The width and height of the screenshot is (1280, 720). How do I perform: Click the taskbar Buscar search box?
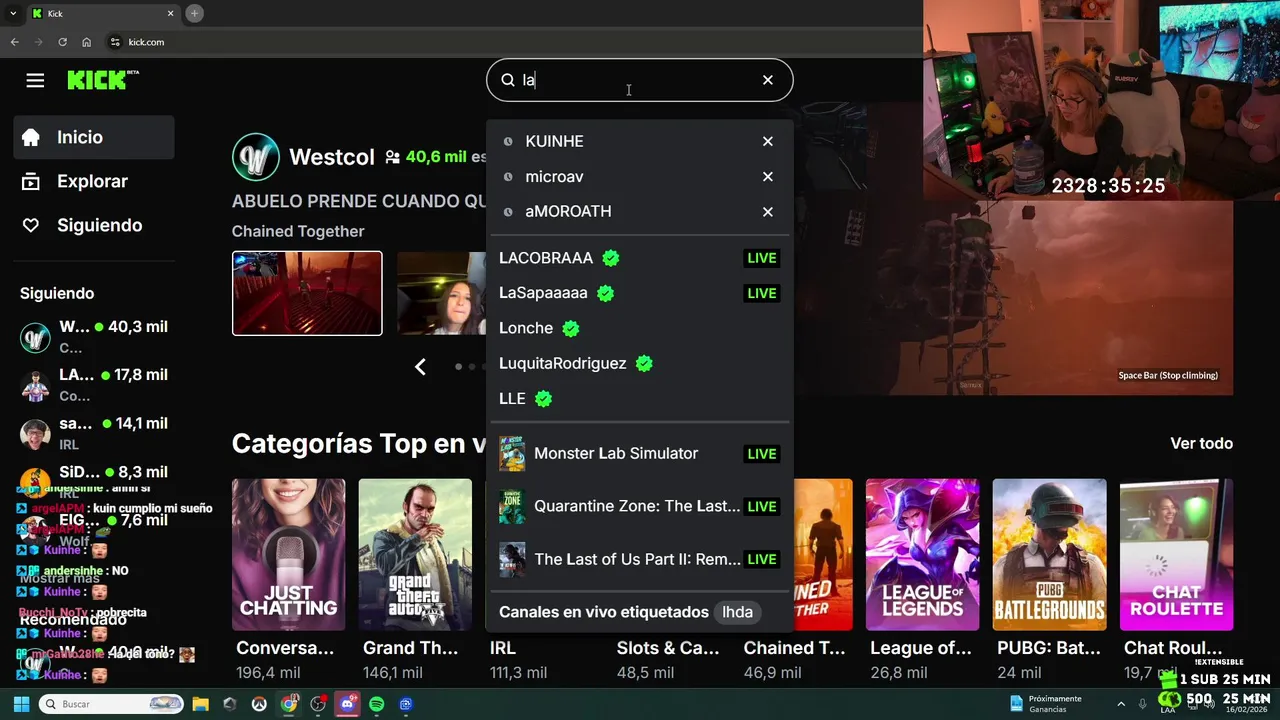(x=110, y=704)
